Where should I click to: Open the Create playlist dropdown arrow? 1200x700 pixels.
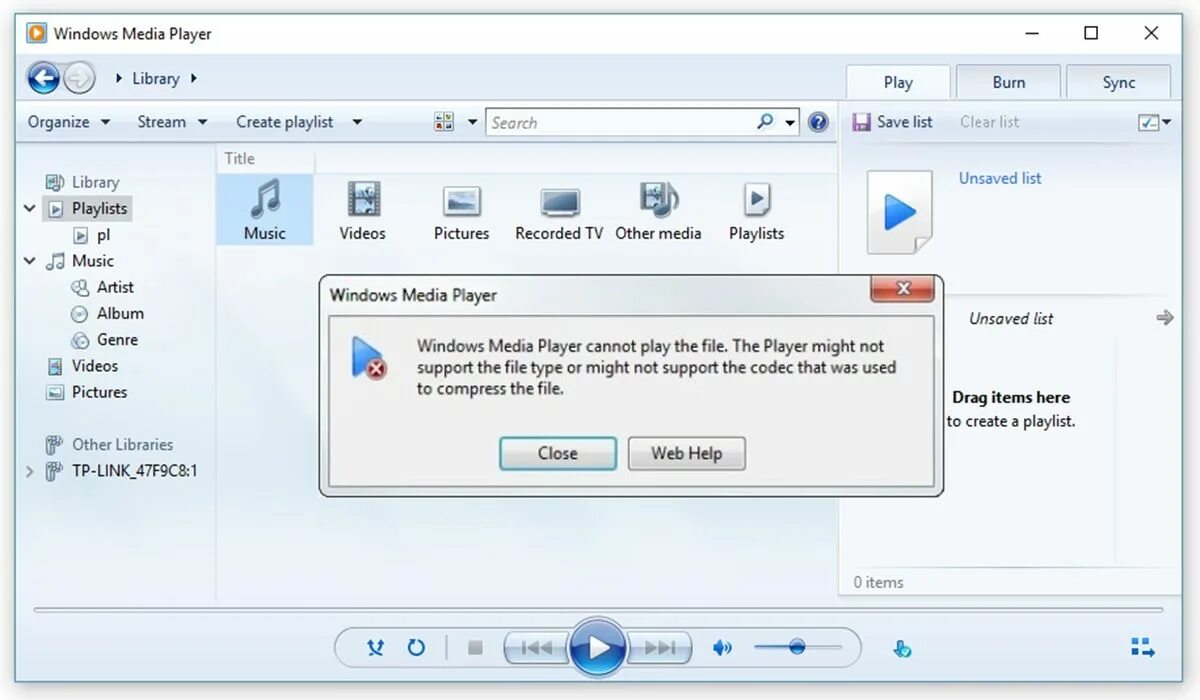pos(357,122)
